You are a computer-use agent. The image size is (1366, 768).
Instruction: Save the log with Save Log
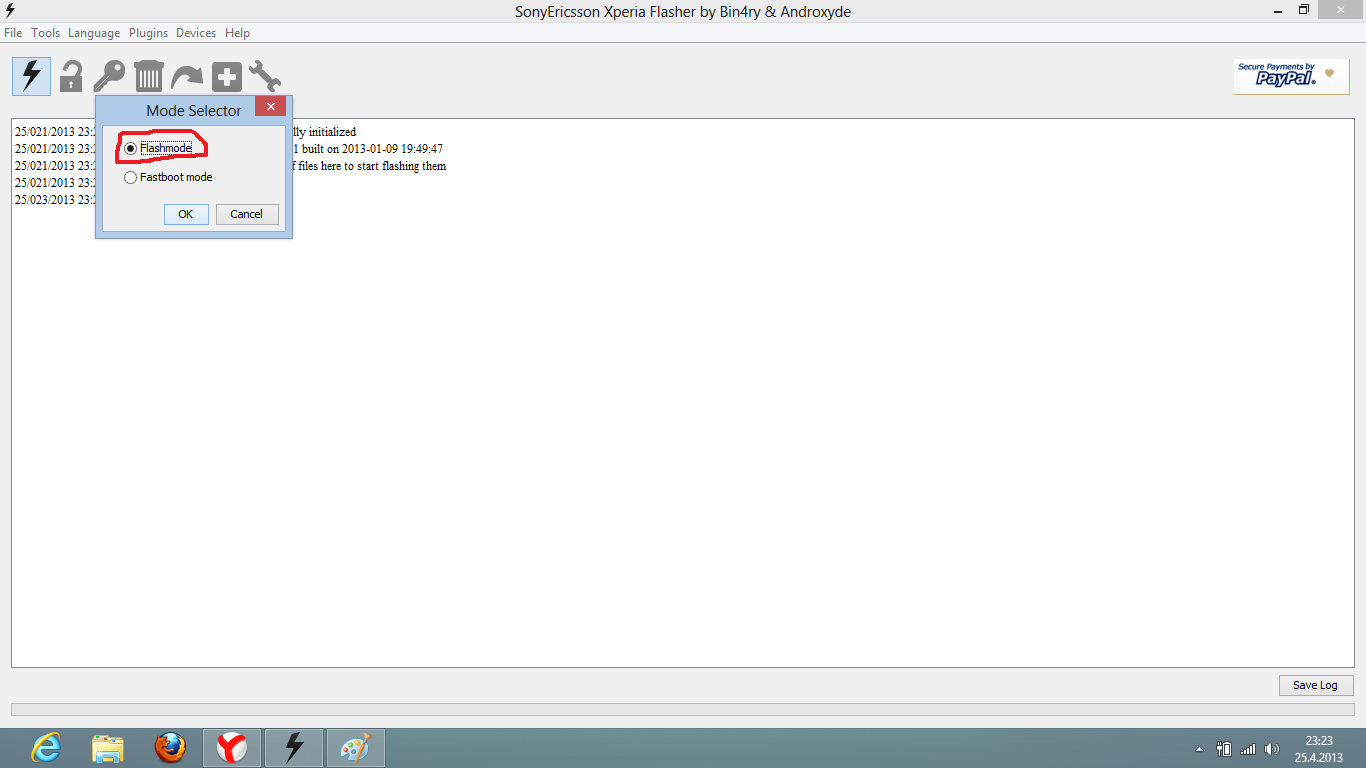click(x=1316, y=685)
